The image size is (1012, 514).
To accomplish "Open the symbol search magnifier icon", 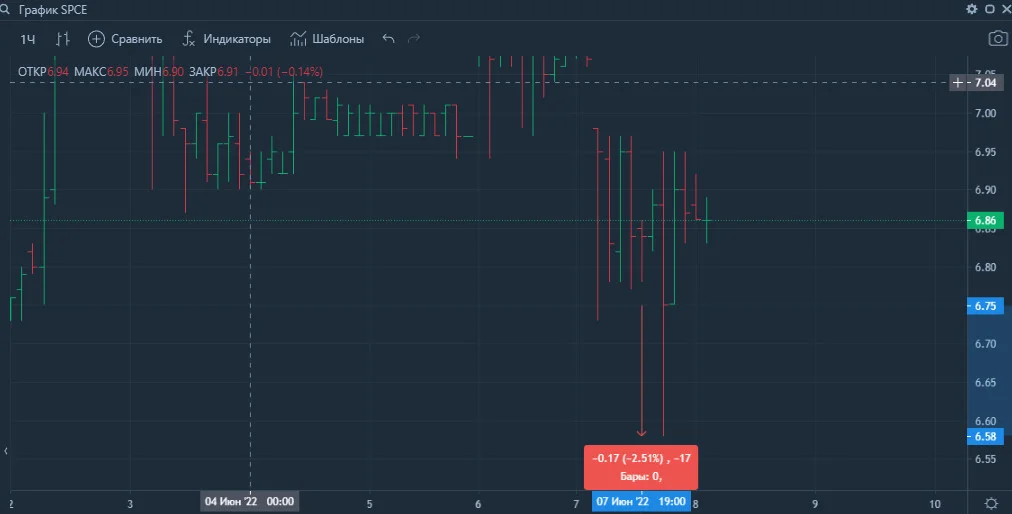I will [x=5, y=10].
